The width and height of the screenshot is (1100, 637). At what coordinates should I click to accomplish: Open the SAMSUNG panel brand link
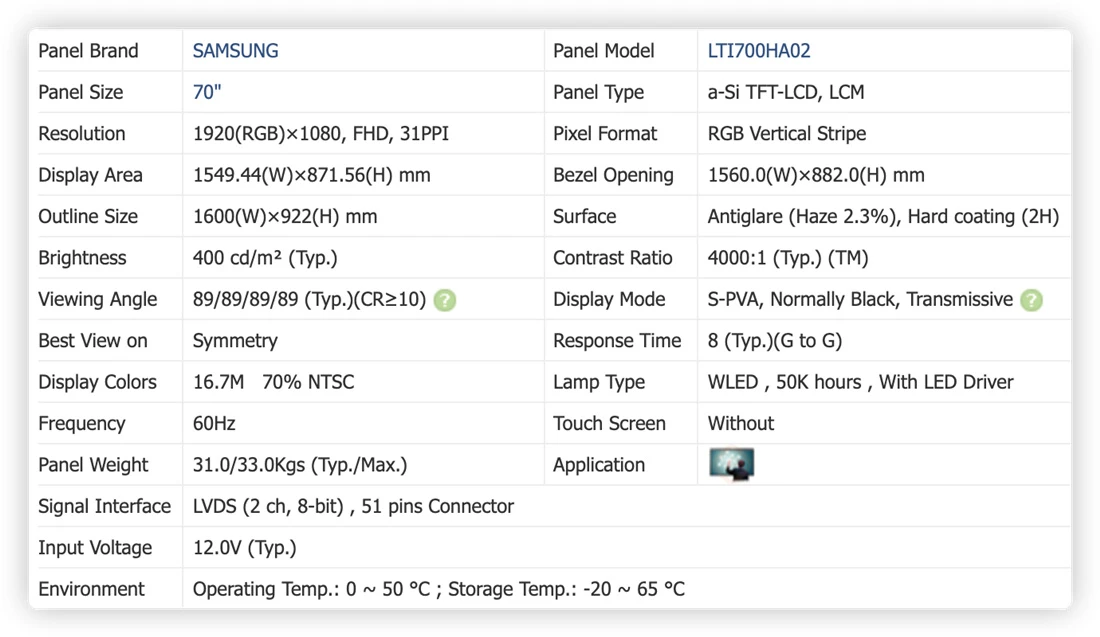235,51
